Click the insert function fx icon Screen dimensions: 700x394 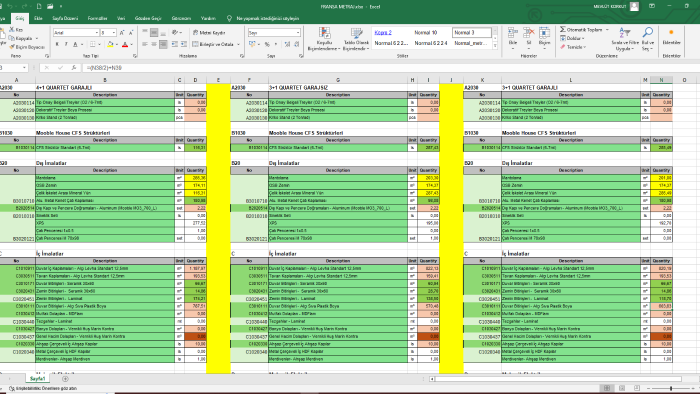[74, 68]
